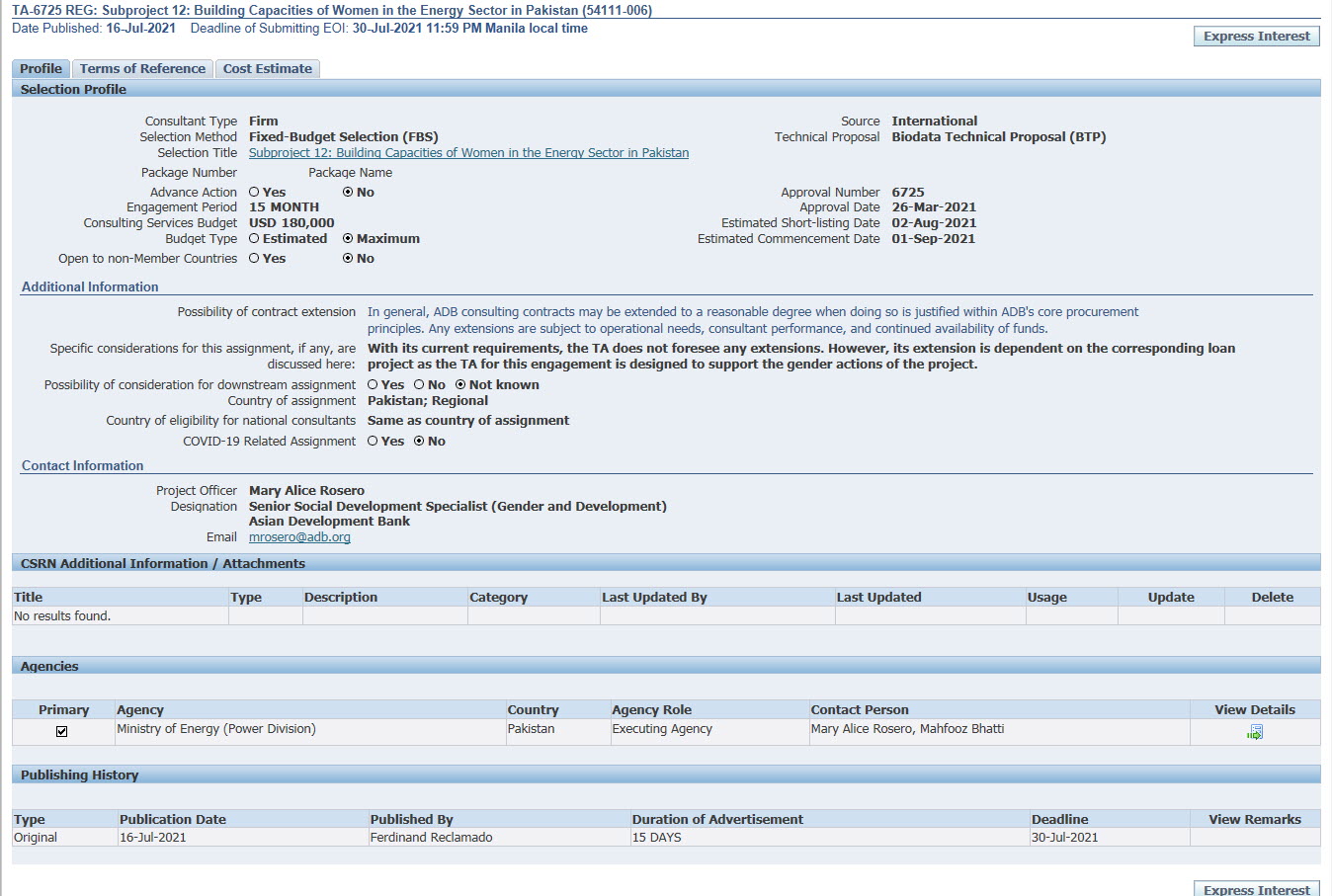Select Not known for downstream assignment
Image resolution: width=1332 pixels, height=896 pixels.
point(460,385)
